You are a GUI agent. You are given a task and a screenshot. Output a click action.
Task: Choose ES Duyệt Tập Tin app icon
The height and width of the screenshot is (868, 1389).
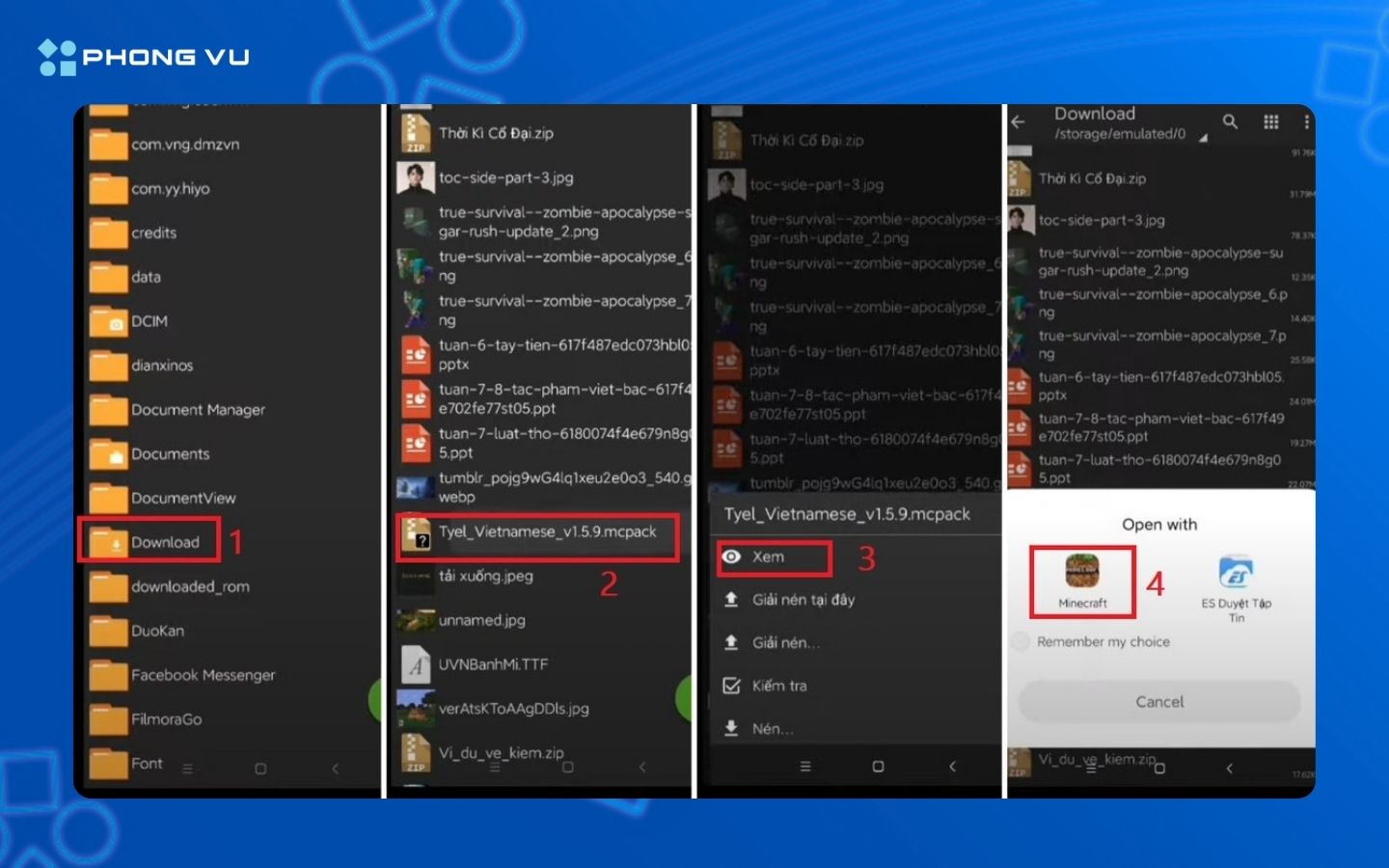(x=1236, y=573)
